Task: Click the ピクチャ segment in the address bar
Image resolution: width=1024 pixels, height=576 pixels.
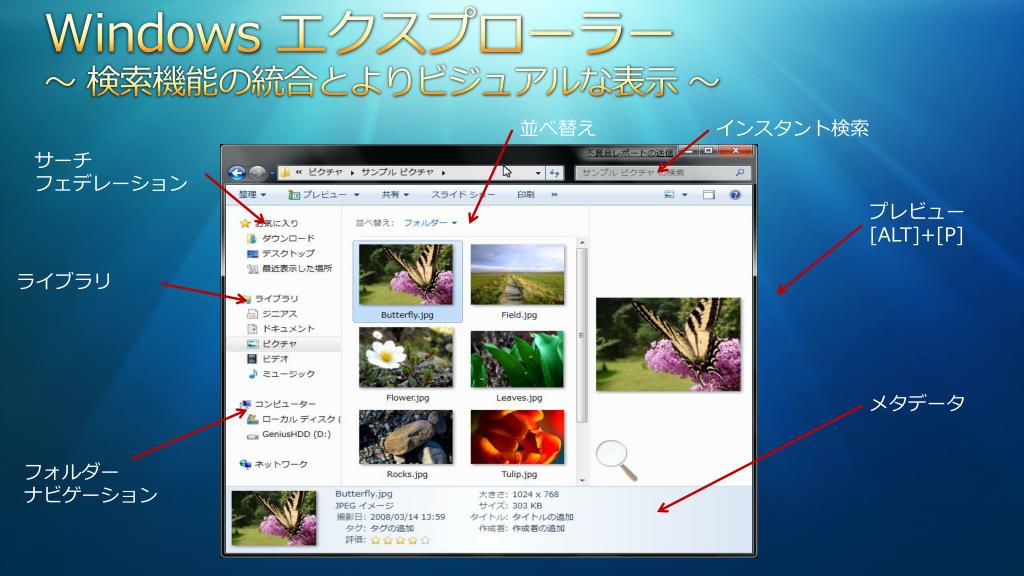Action: coord(325,172)
